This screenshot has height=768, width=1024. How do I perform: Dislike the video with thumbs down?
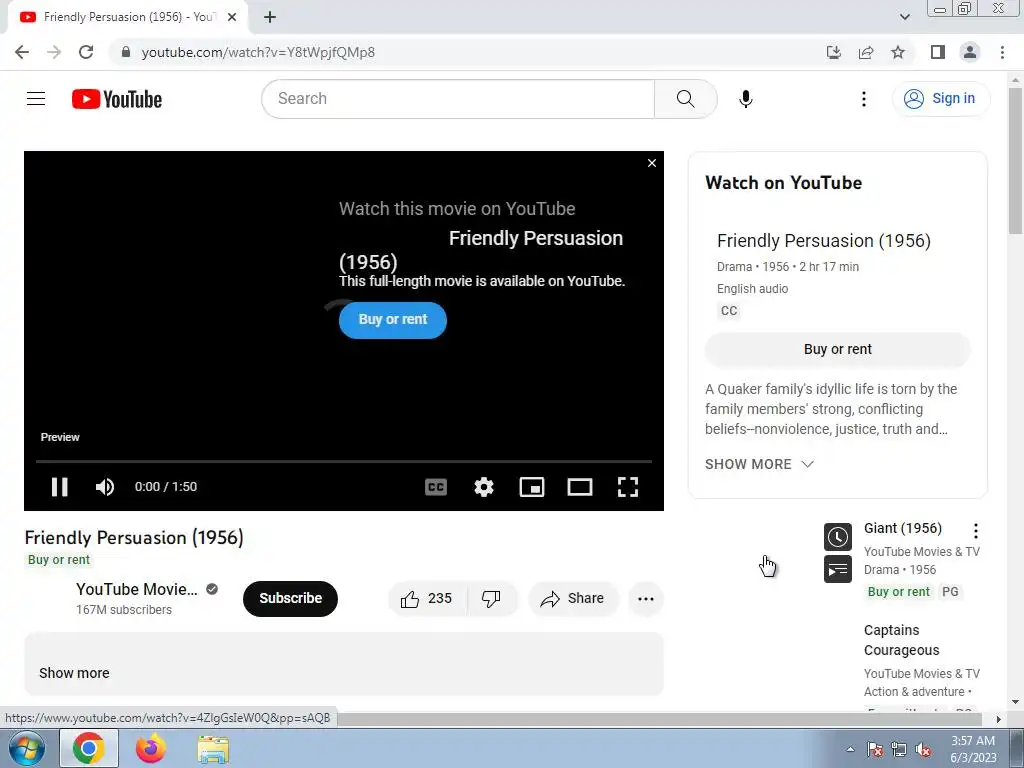[x=491, y=598]
